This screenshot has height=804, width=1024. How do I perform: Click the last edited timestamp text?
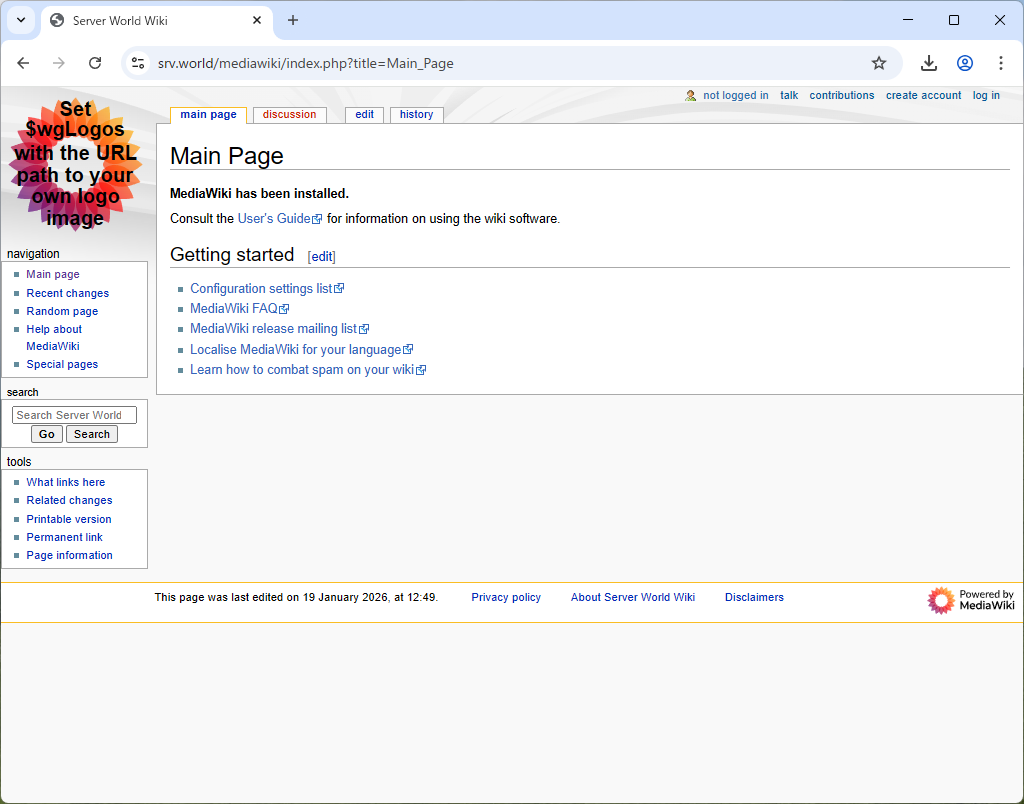click(296, 598)
